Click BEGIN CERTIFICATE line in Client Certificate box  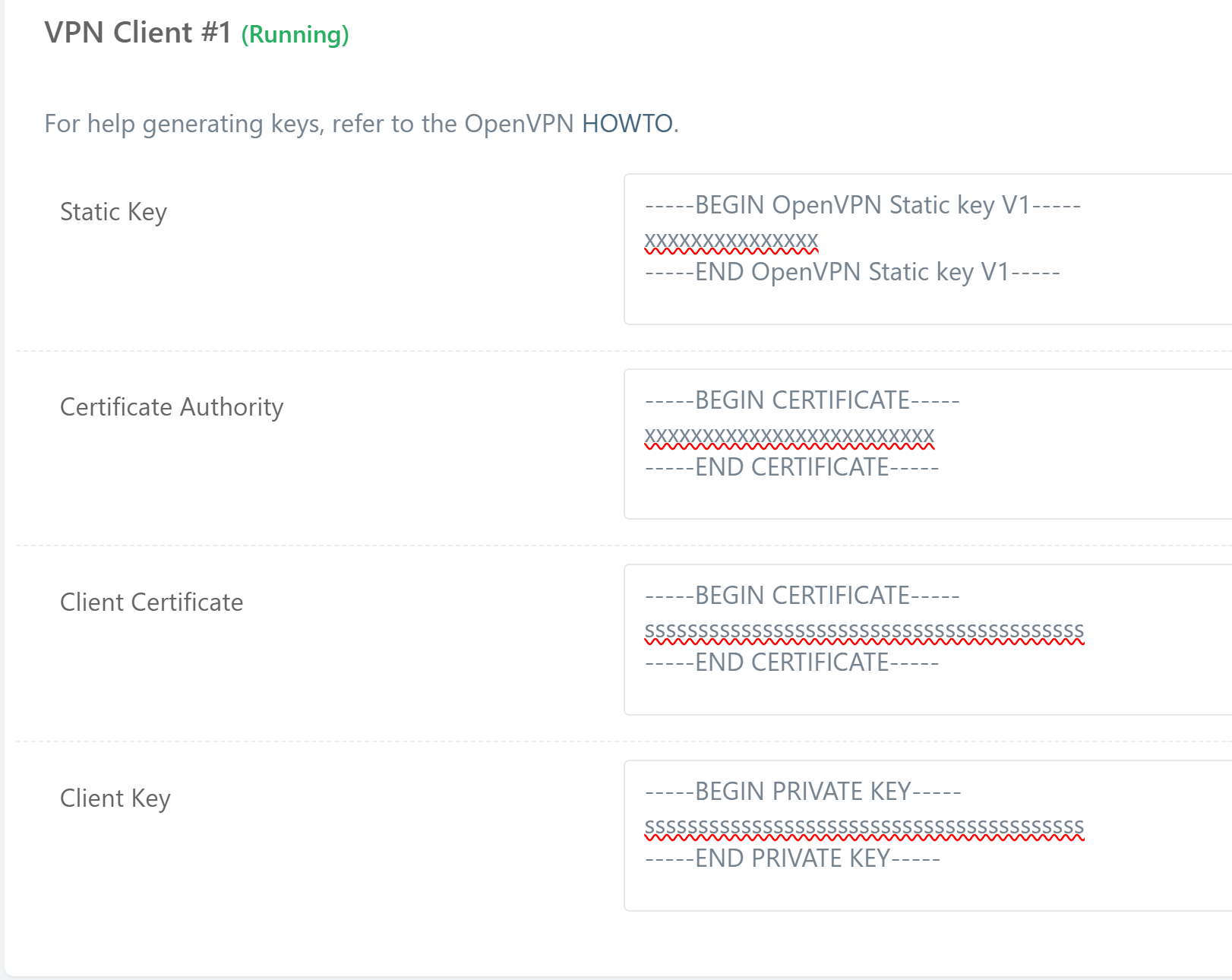click(x=802, y=596)
